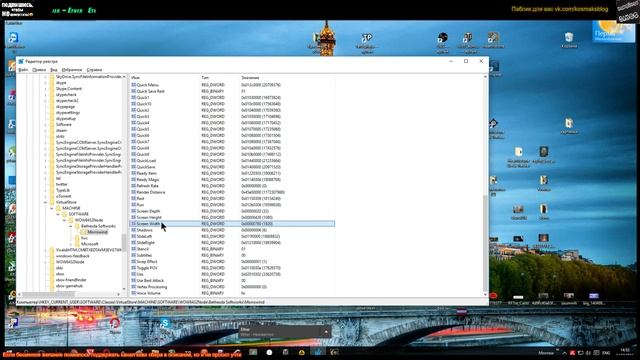Collapse the MACHINE tree node
This screenshot has width=640, height=360.
coord(52,208)
